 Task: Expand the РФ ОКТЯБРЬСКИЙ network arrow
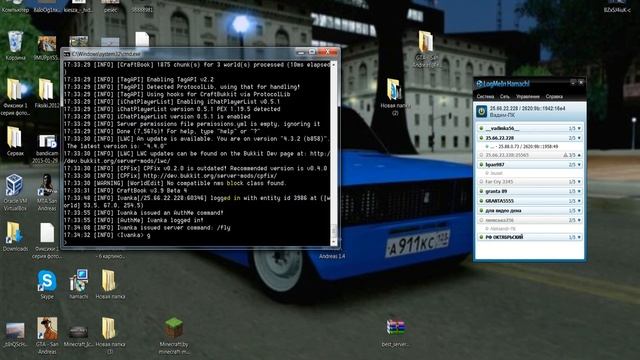point(579,237)
